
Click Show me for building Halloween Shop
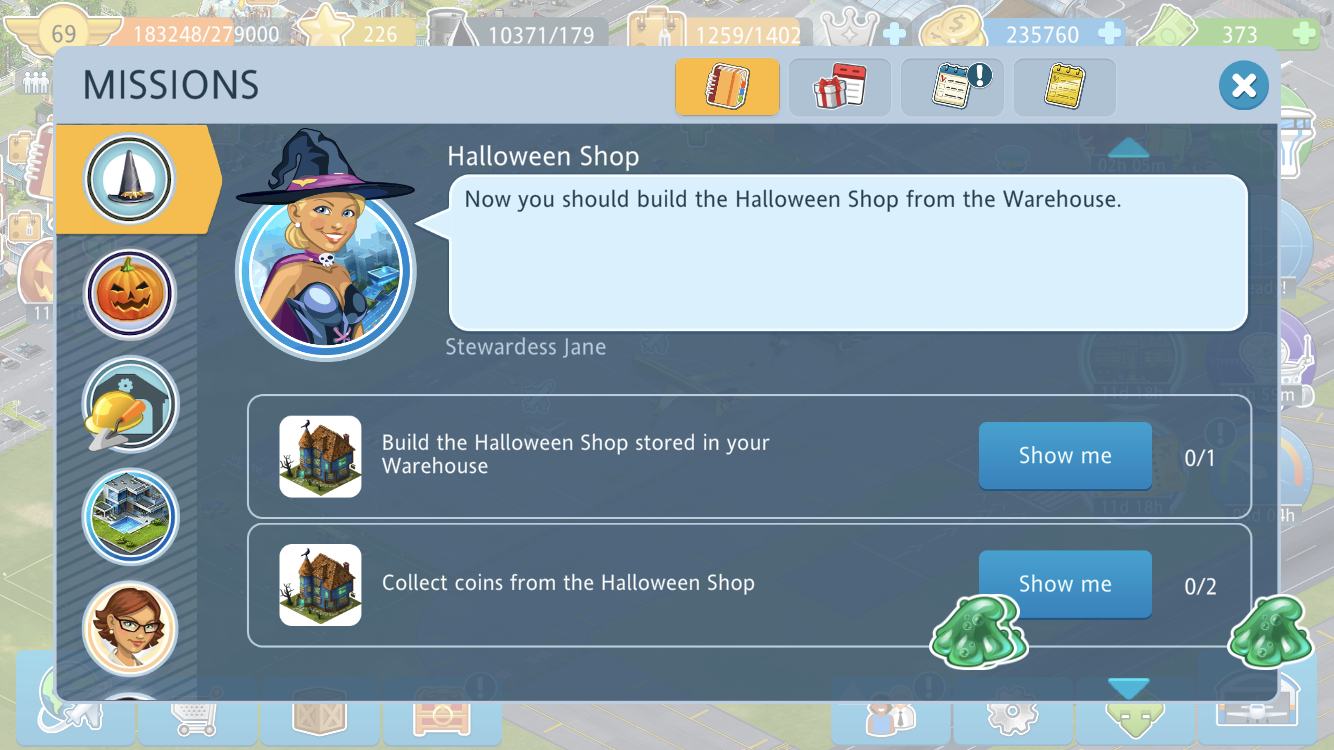[1065, 456]
